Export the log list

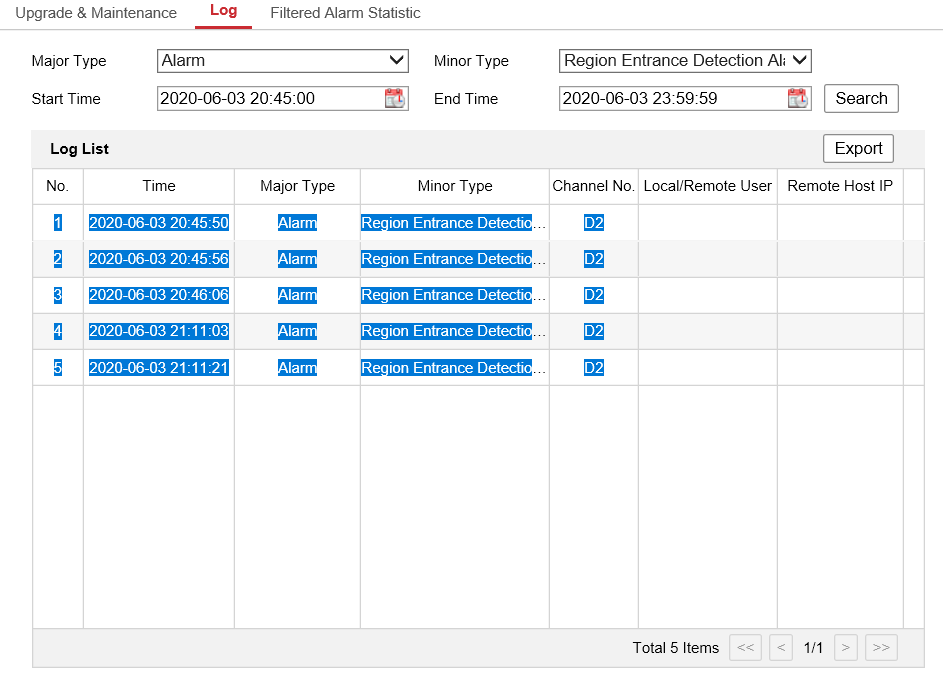[858, 148]
